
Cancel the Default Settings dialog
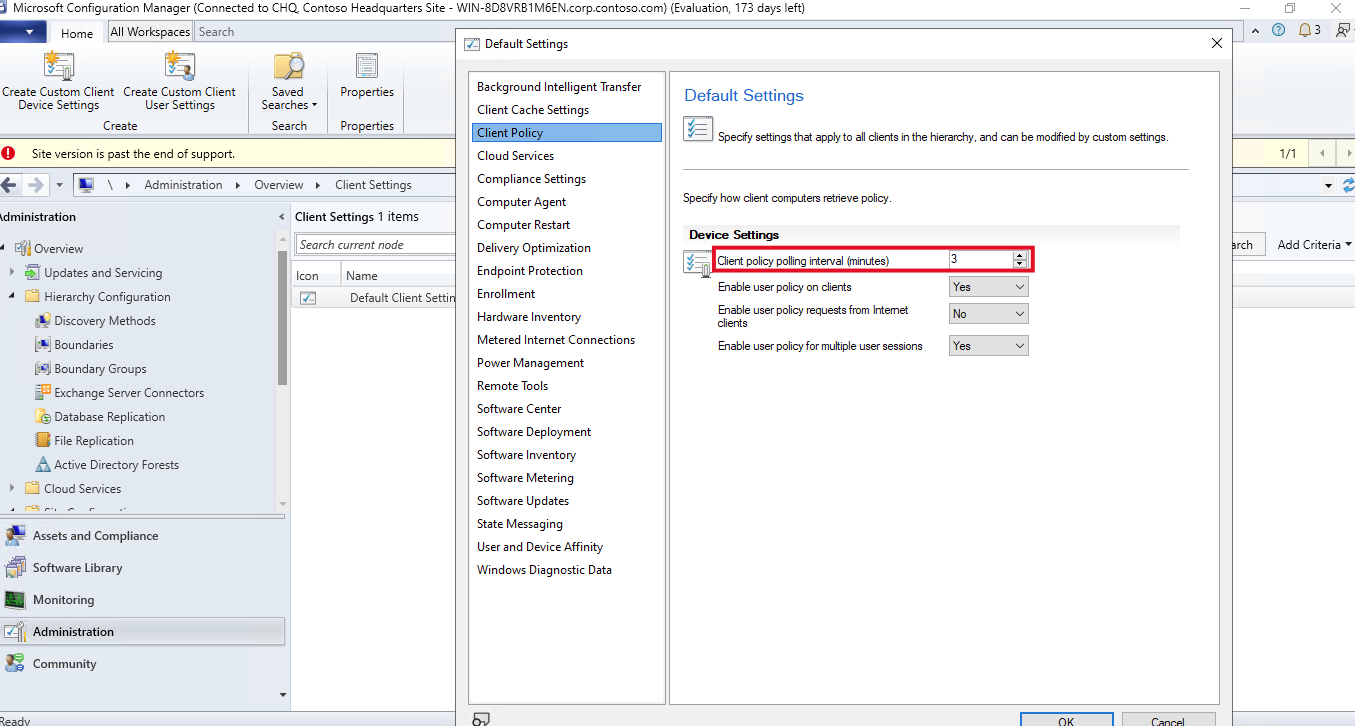1168,719
